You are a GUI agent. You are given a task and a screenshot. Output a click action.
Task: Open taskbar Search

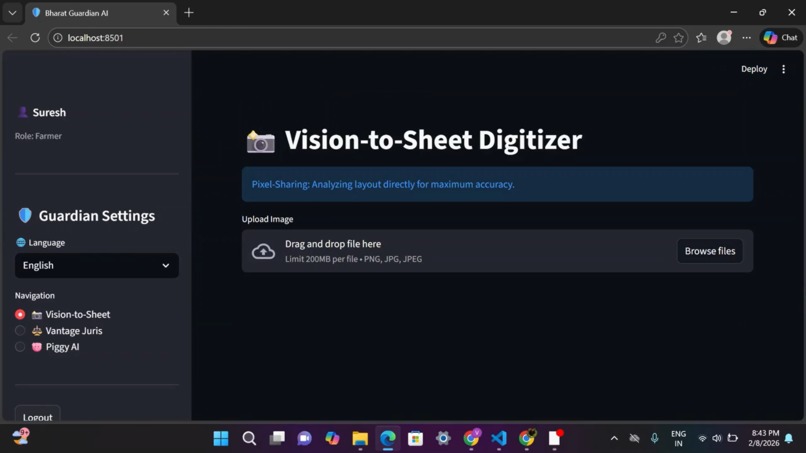249,438
